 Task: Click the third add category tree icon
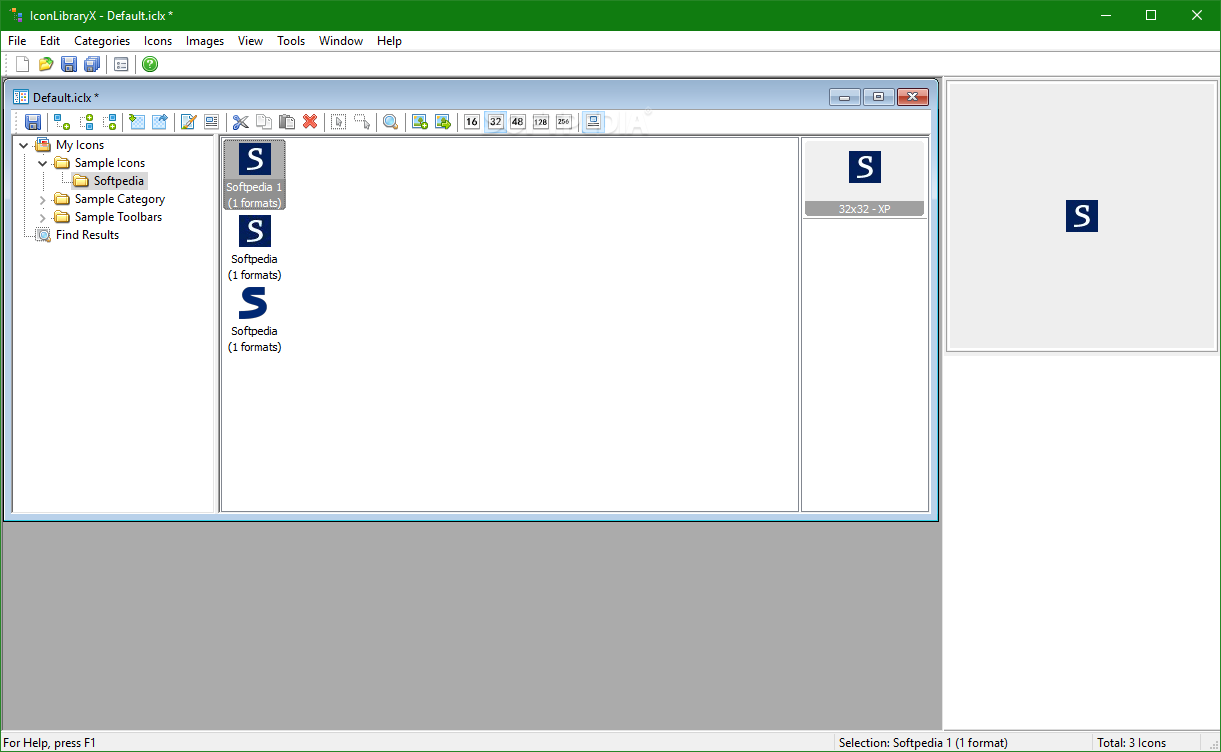110,122
